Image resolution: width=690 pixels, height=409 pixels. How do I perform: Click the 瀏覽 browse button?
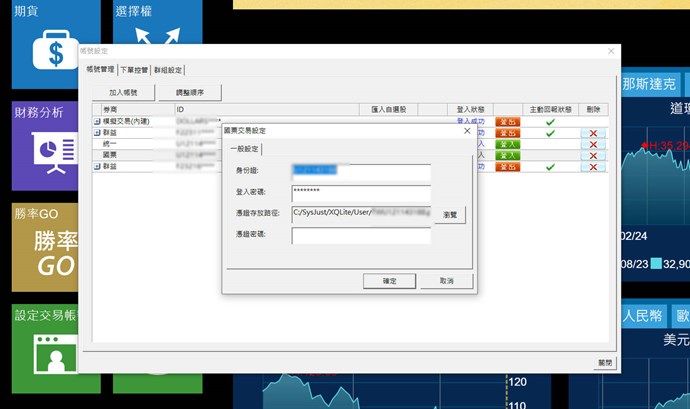tap(450, 213)
